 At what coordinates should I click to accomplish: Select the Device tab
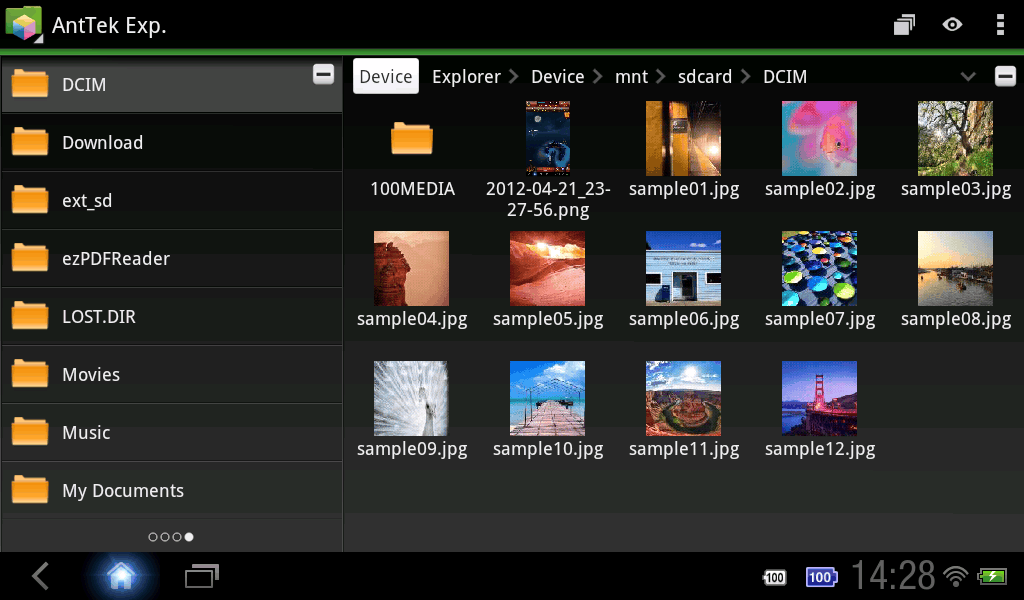[x=386, y=76]
